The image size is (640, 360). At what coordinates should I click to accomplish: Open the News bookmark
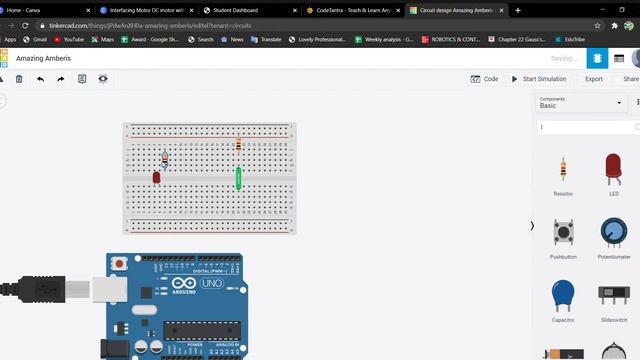(232, 39)
